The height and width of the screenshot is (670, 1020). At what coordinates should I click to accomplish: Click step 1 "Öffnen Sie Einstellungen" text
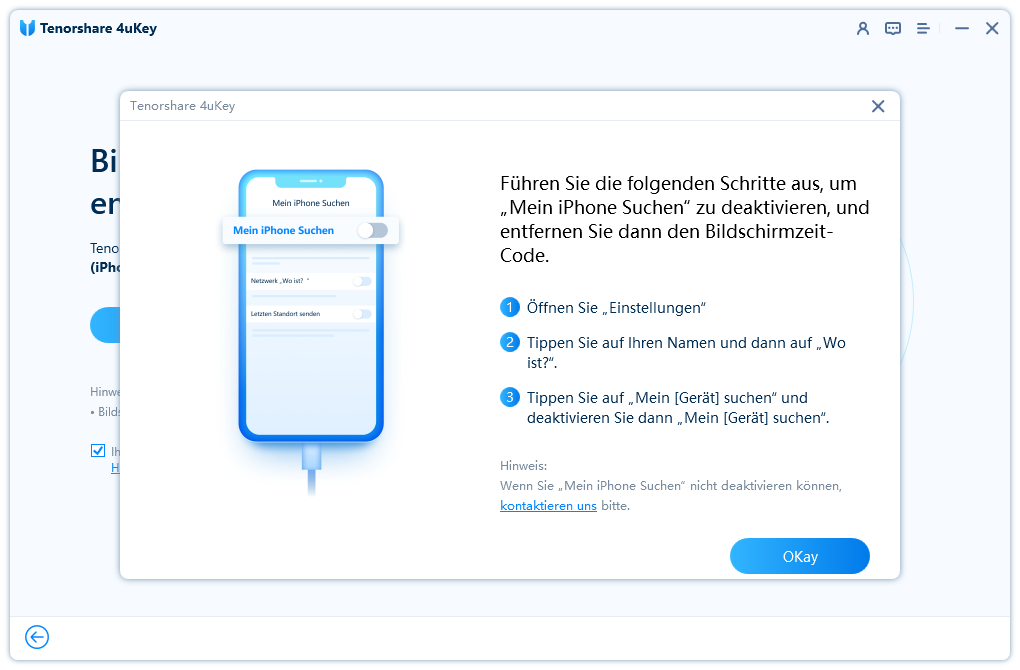tap(616, 308)
